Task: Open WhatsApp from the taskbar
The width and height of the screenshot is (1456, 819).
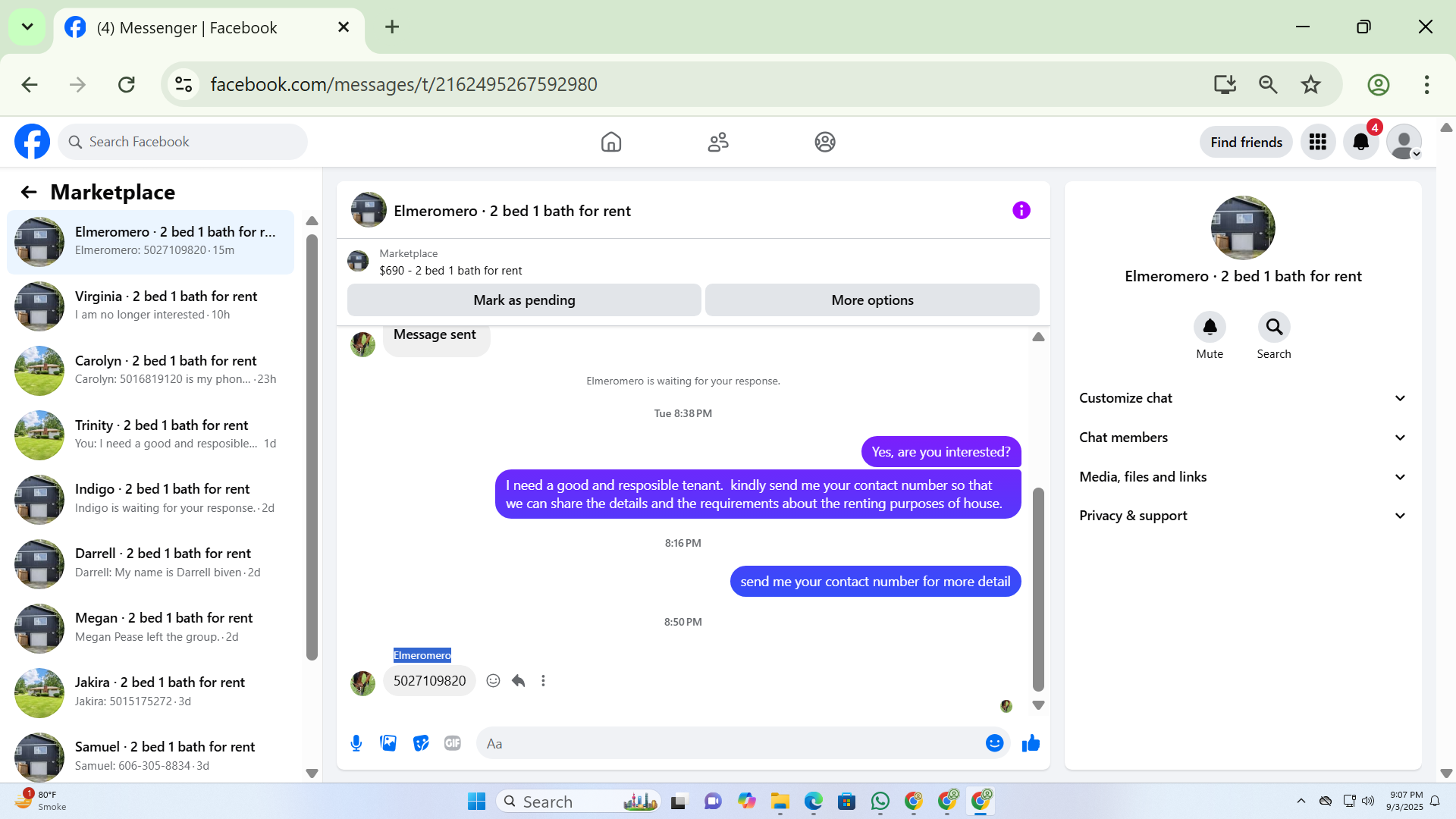Action: pyautogui.click(x=880, y=801)
